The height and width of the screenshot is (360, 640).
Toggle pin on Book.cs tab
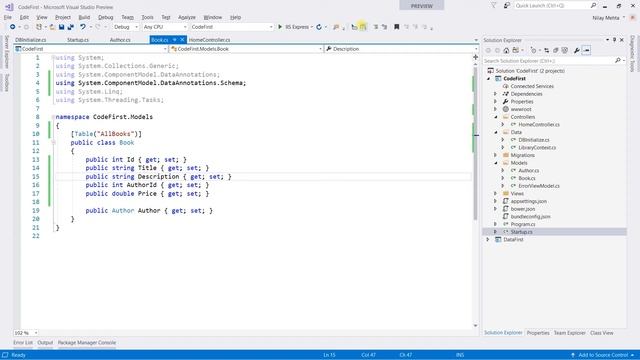point(175,40)
